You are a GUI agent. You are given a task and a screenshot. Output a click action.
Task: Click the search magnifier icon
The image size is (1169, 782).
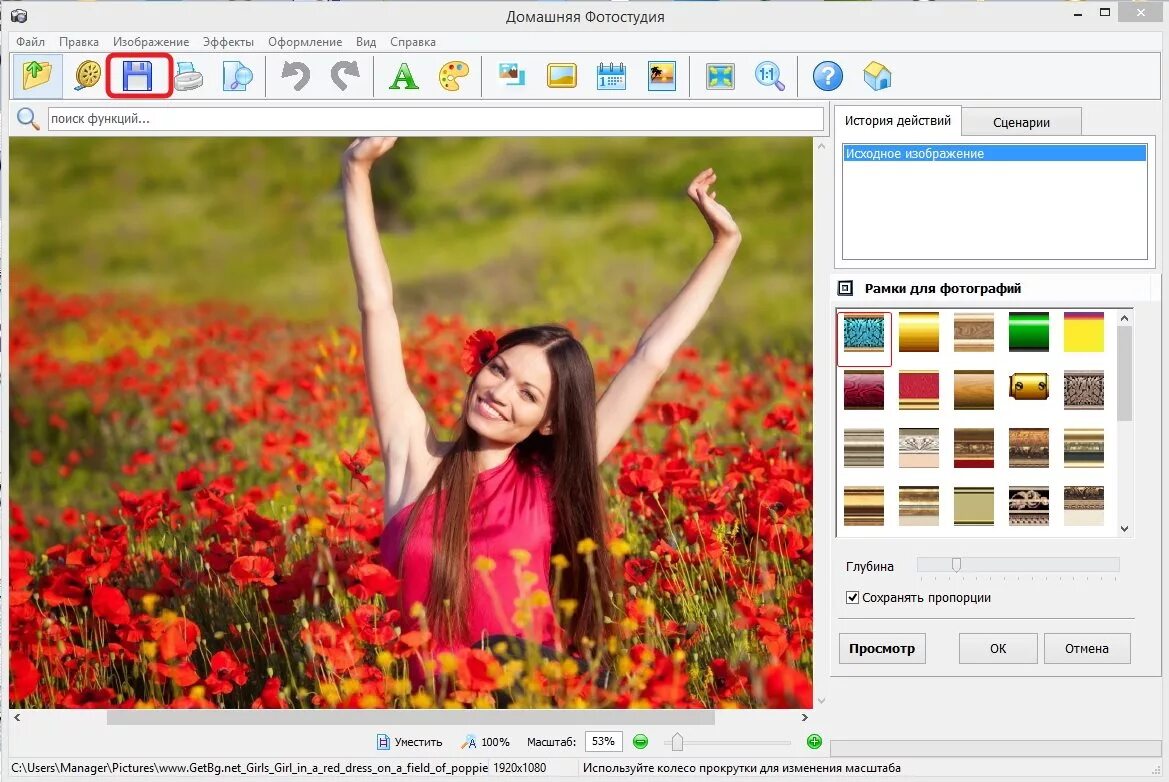click(x=28, y=119)
